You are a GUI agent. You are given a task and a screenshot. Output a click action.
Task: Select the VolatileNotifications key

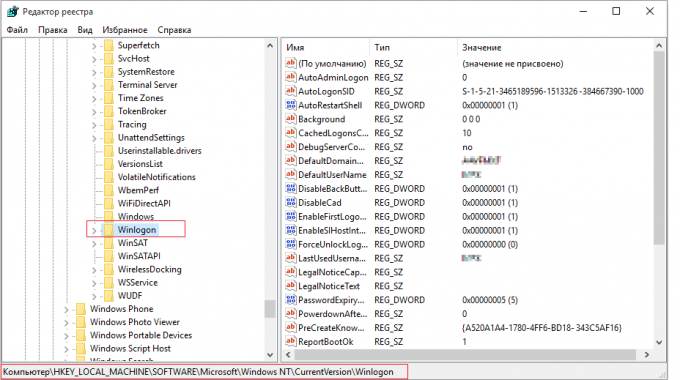[157, 177]
